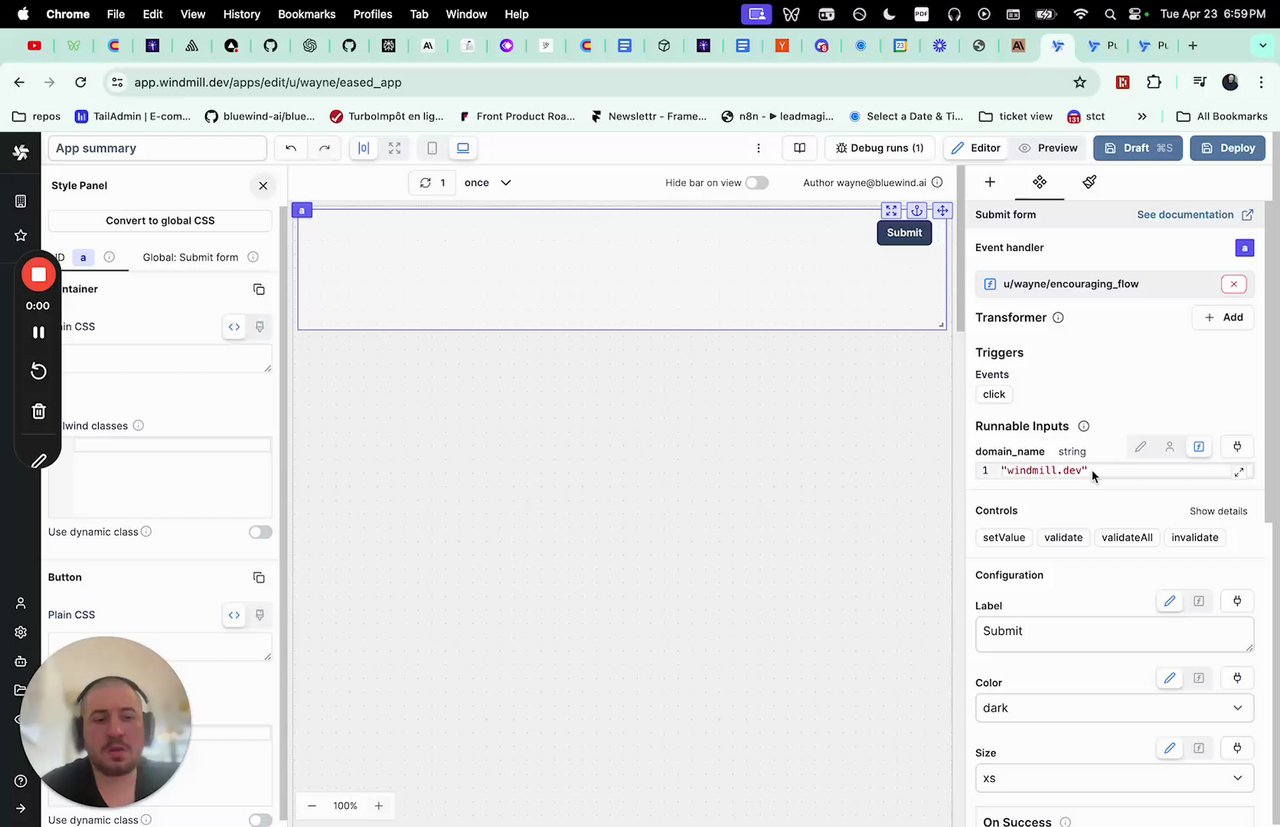Image resolution: width=1280 pixels, height=827 pixels.
Task: Toggle Use dynamic class for the Button
Action: 260,819
